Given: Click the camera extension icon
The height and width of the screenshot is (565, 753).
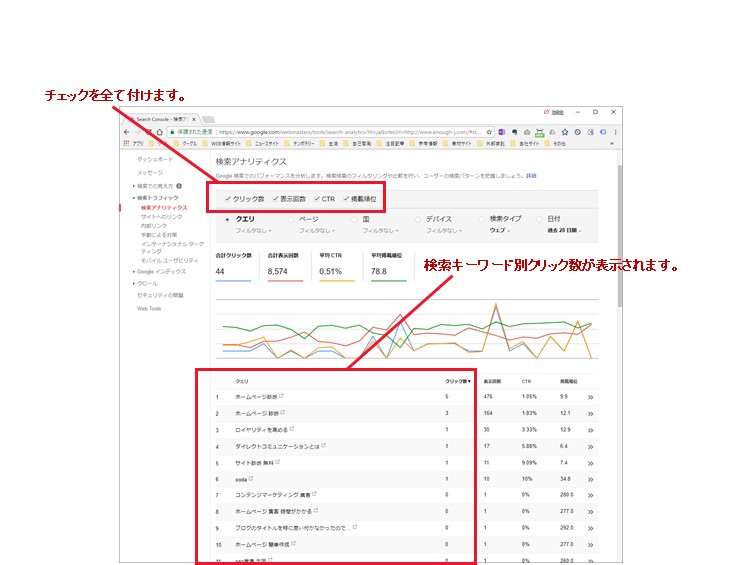Looking at the screenshot, I should pos(527,132).
